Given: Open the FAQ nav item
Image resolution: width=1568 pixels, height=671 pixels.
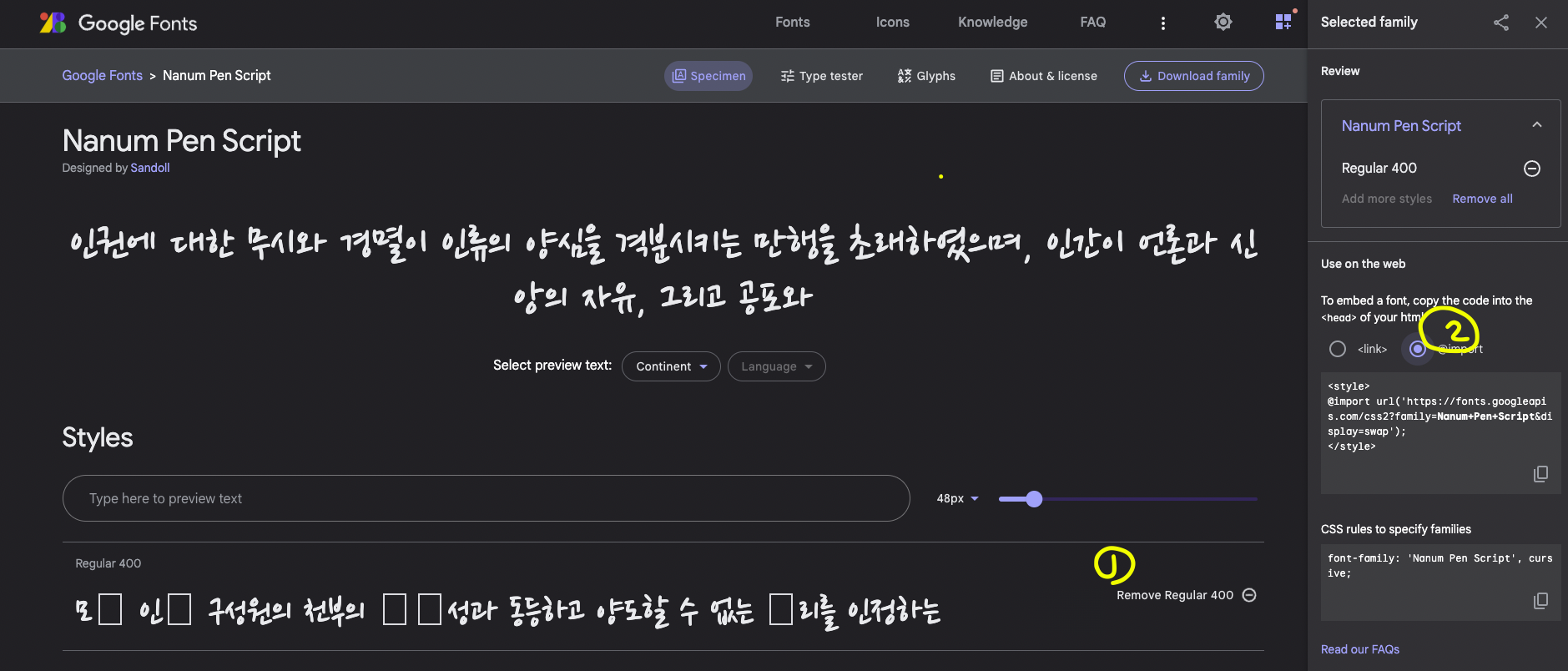Looking at the screenshot, I should [x=1093, y=23].
